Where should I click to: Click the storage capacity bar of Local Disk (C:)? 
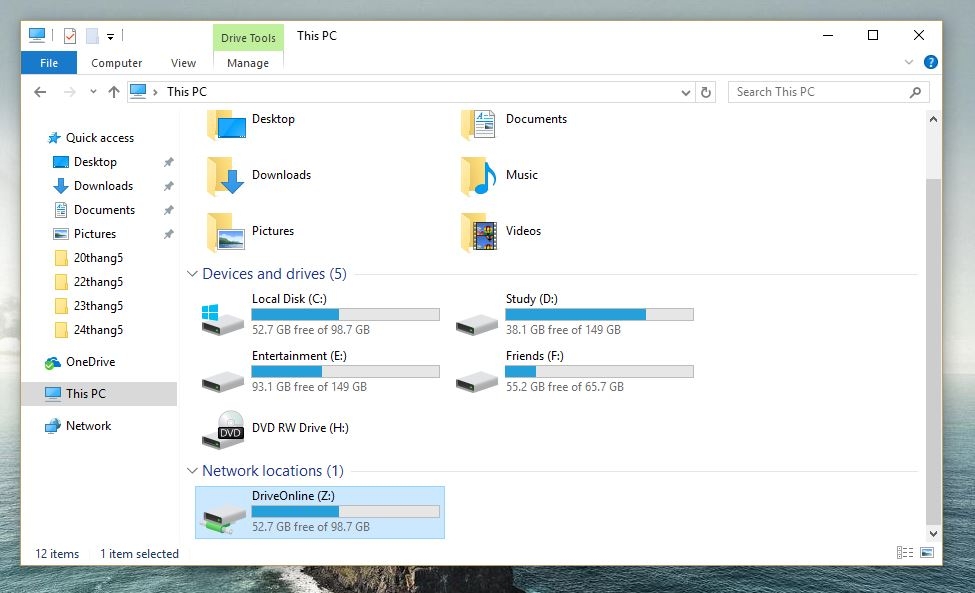coord(345,313)
